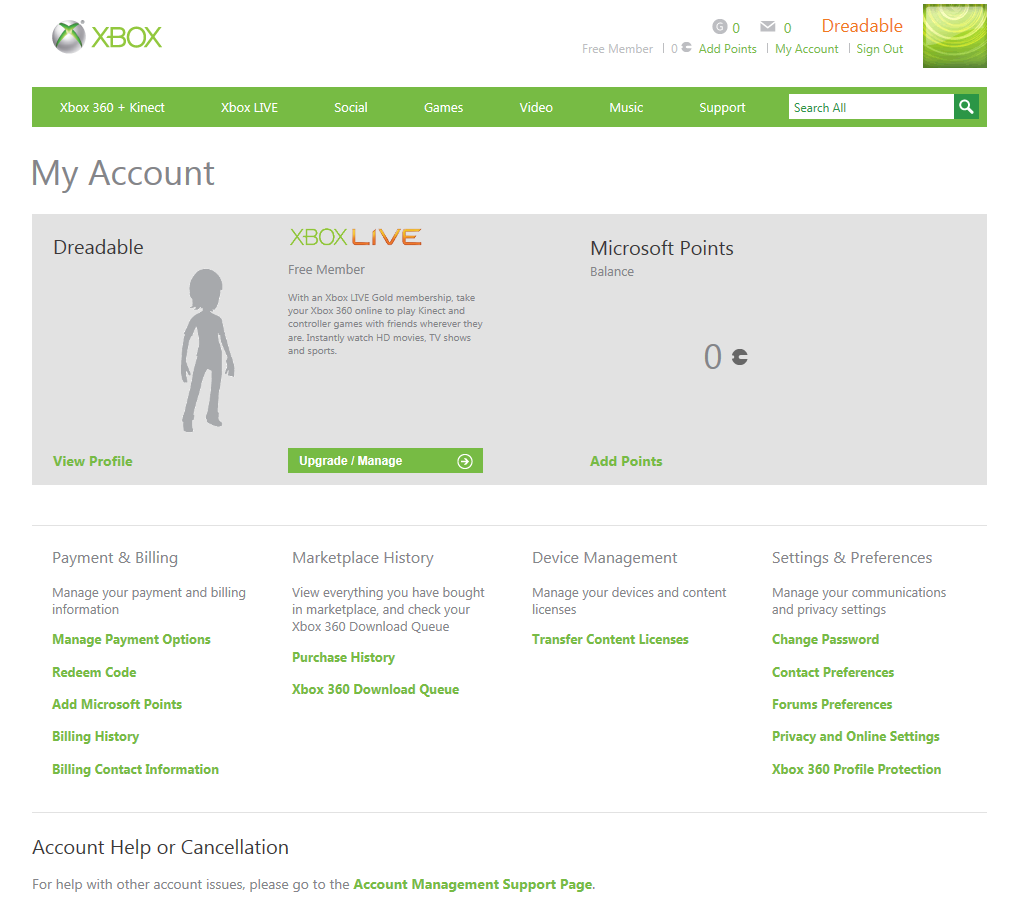Screen dimensions: 1034x902
Task: Click the large Microsoft Points balance 0
Action: click(712, 357)
